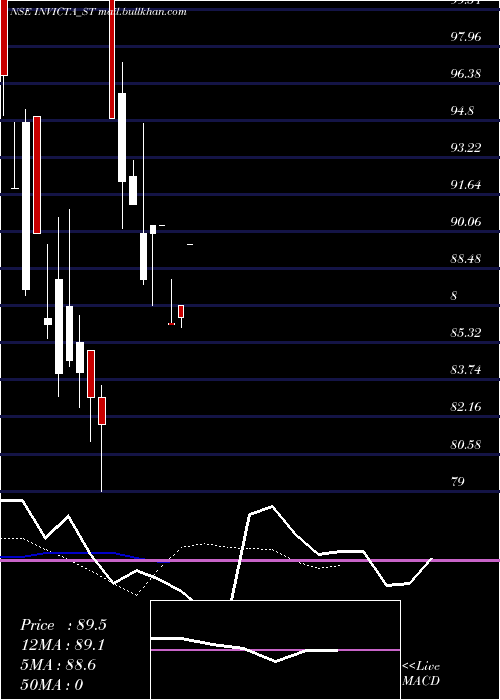Screen dimensions: 500x700
Task: Click the 97.96 price axis label
Action: tap(466, 36)
